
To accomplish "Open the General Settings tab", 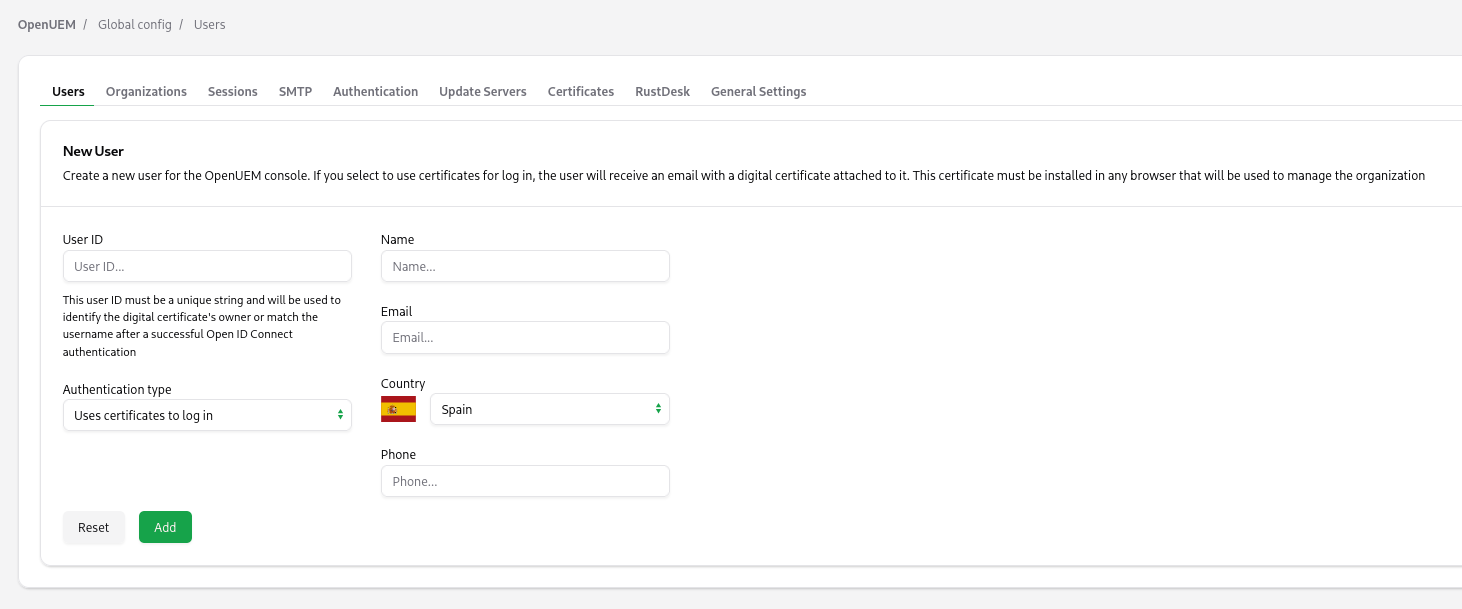I will [x=758, y=91].
